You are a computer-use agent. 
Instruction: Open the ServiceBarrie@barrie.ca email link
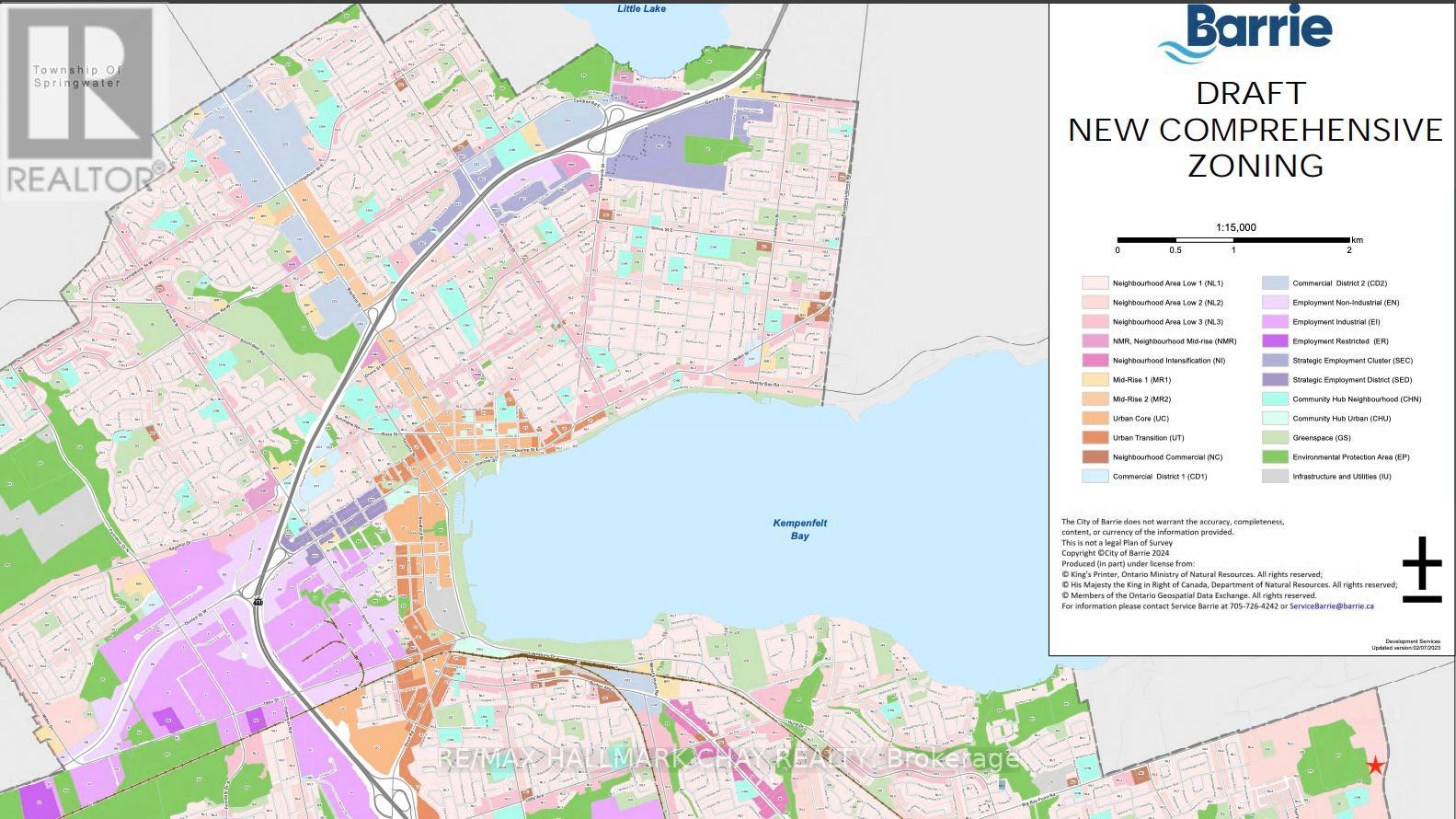point(1331,606)
